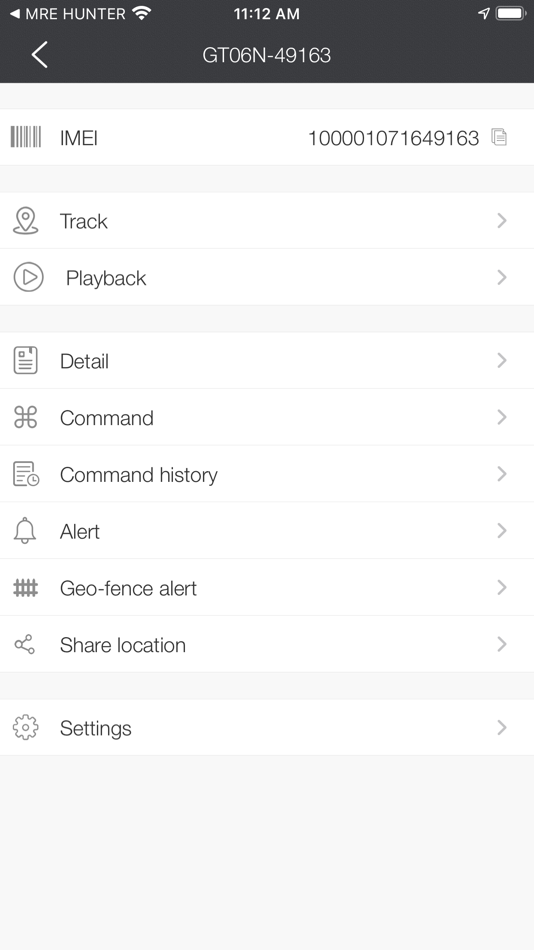Image resolution: width=534 pixels, height=950 pixels.
Task: Open Settings using right chevron arrow
Action: click(x=502, y=728)
